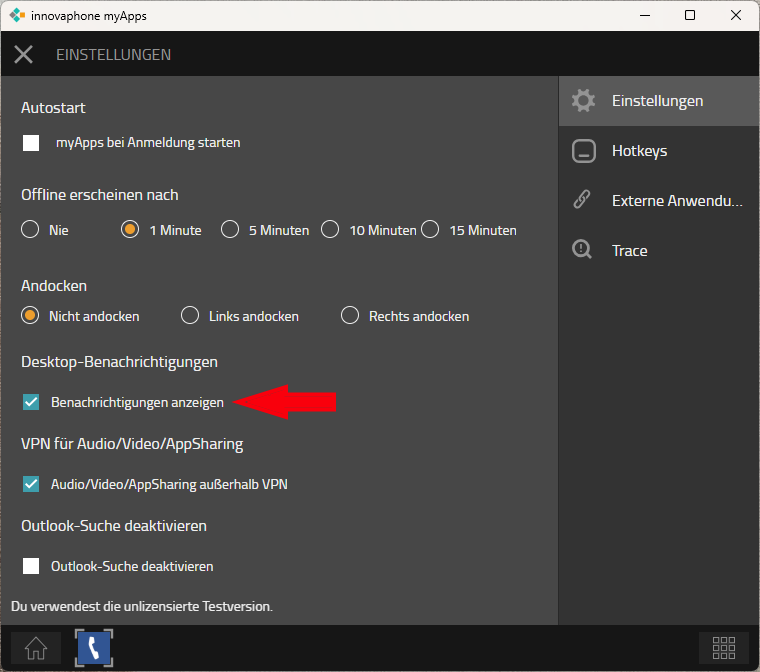This screenshot has height=672, width=760.
Task: Click the Hotkeys keyboard icon
Action: [x=583, y=151]
